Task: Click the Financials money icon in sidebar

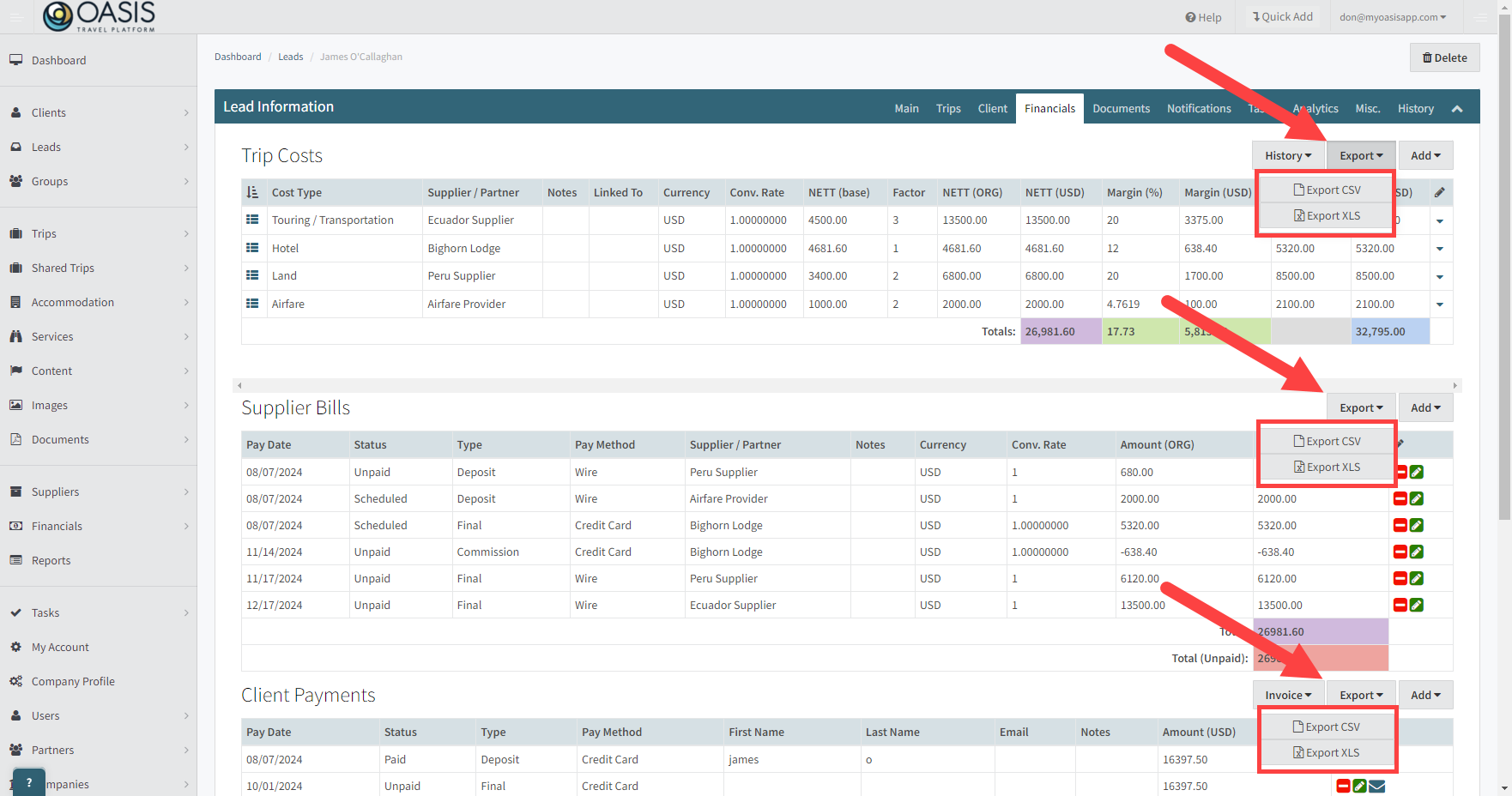Action: point(15,526)
